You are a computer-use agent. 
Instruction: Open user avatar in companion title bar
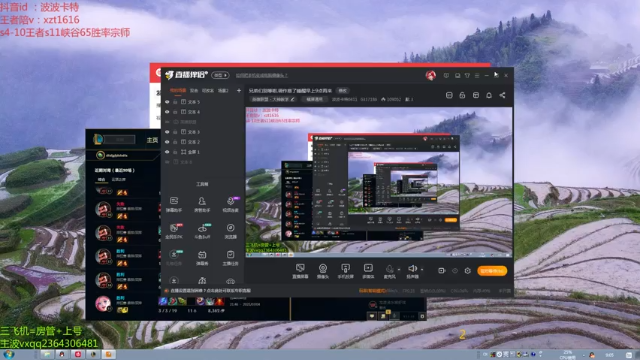(x=431, y=75)
